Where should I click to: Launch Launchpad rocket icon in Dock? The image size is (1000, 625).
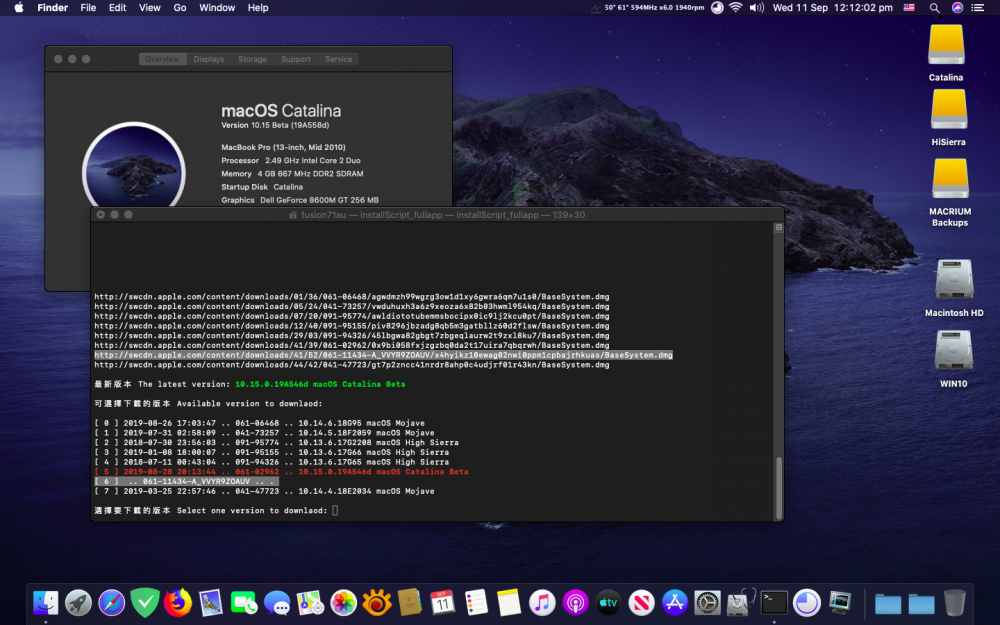[x=78, y=602]
